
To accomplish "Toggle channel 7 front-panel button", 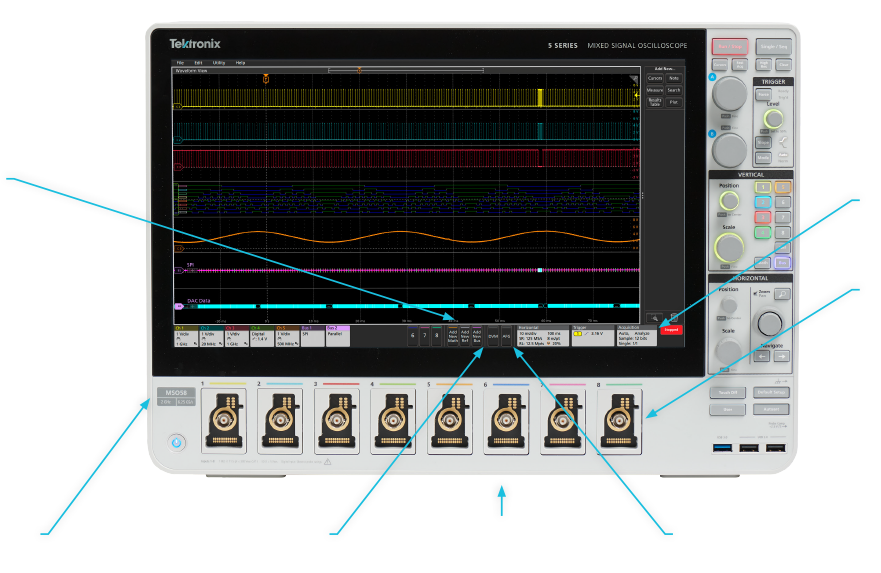I will click(783, 217).
